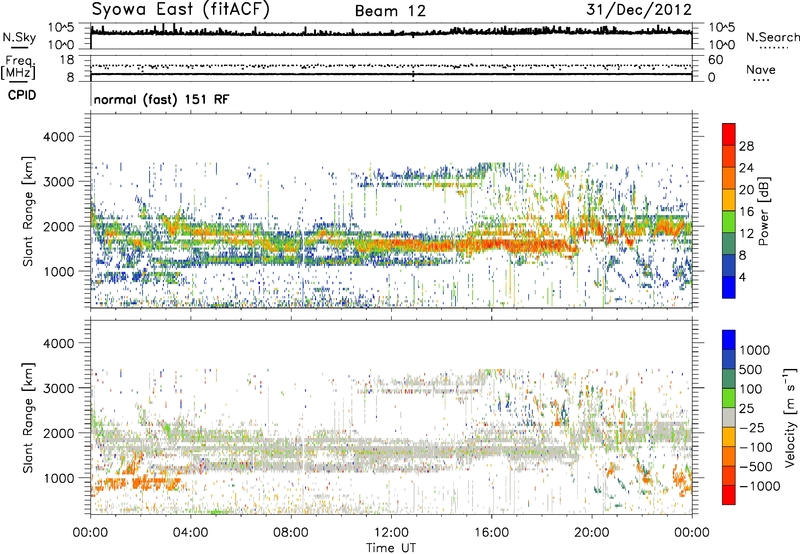Click 'normal (fast) 151 RF' text
Viewport: 800px width, 554px height.
click(x=161, y=99)
